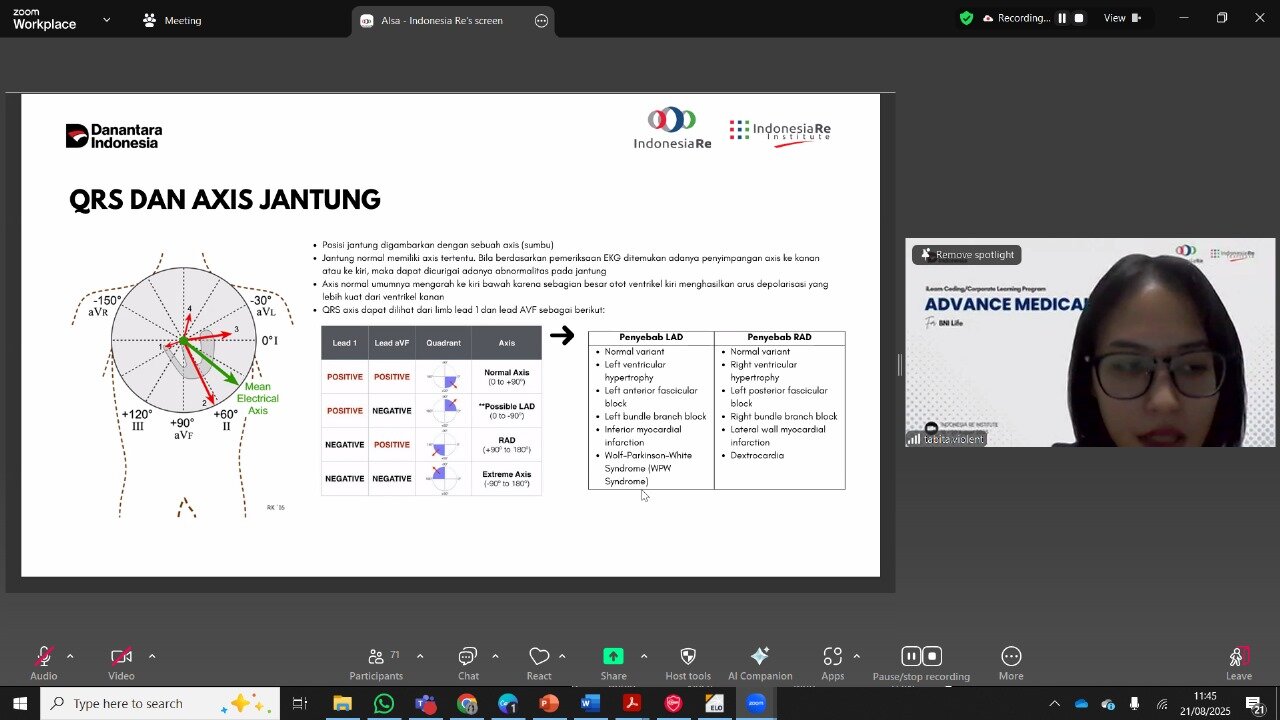Open WhatsApp from the Windows taskbar
This screenshot has height=720, width=1280.
coord(384,704)
